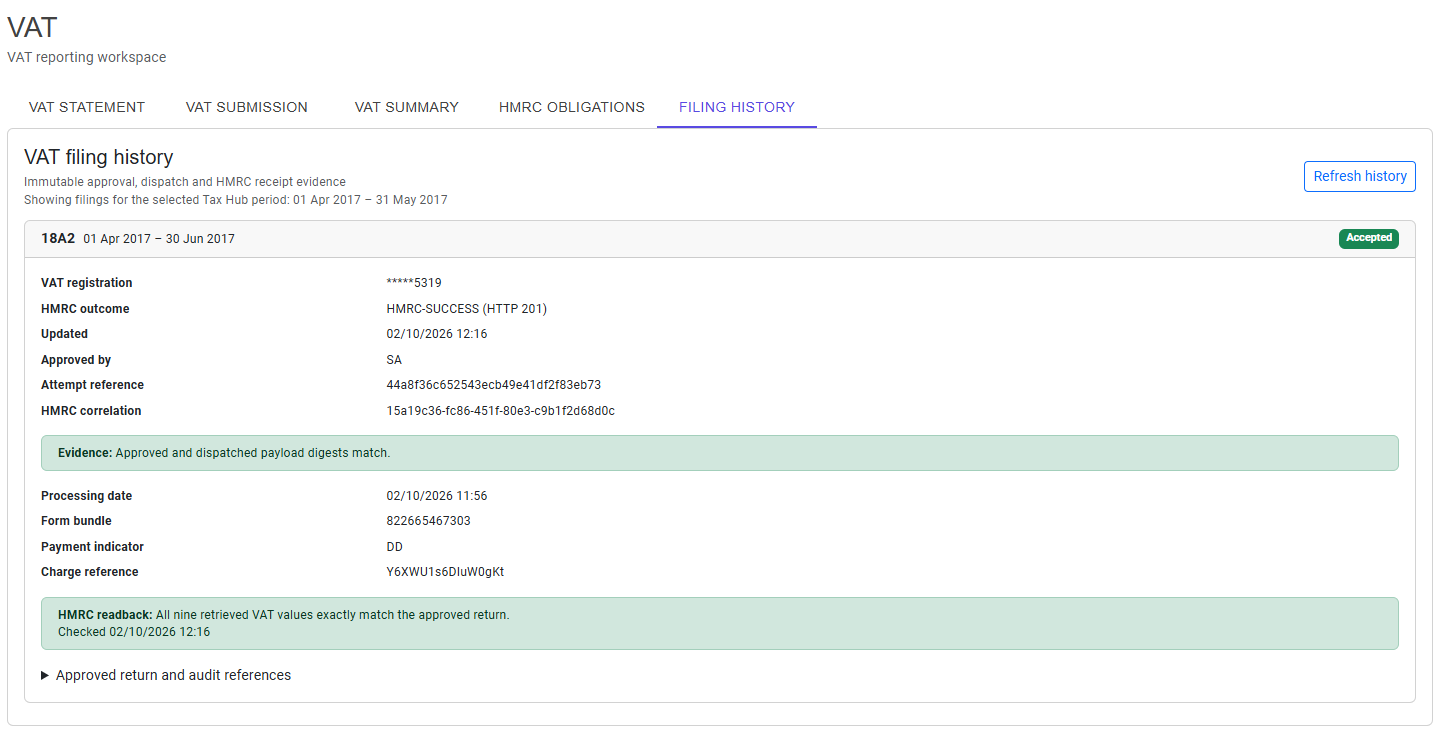
Task: Click the Checked 02/10/2026 12:16 line
Action: coord(134,632)
